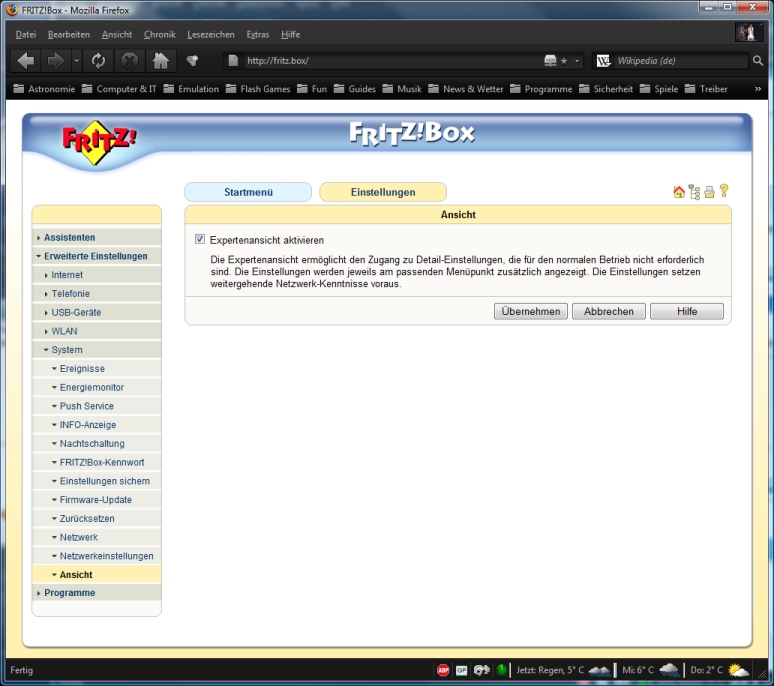
Task: Open the address bar dropdown arrow
Action: coord(577,61)
